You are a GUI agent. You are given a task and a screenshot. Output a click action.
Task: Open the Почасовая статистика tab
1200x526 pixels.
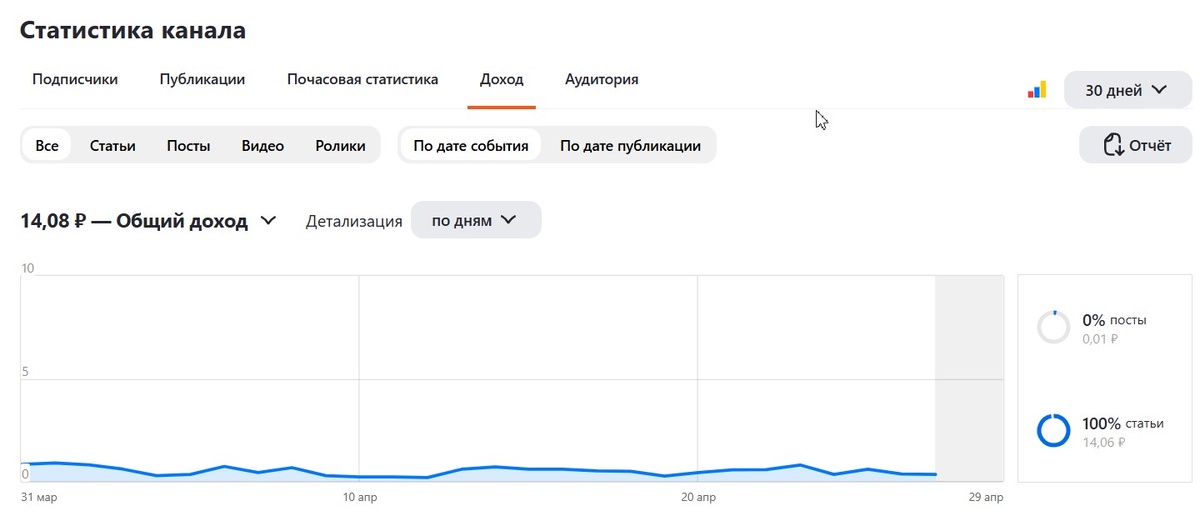[362, 79]
